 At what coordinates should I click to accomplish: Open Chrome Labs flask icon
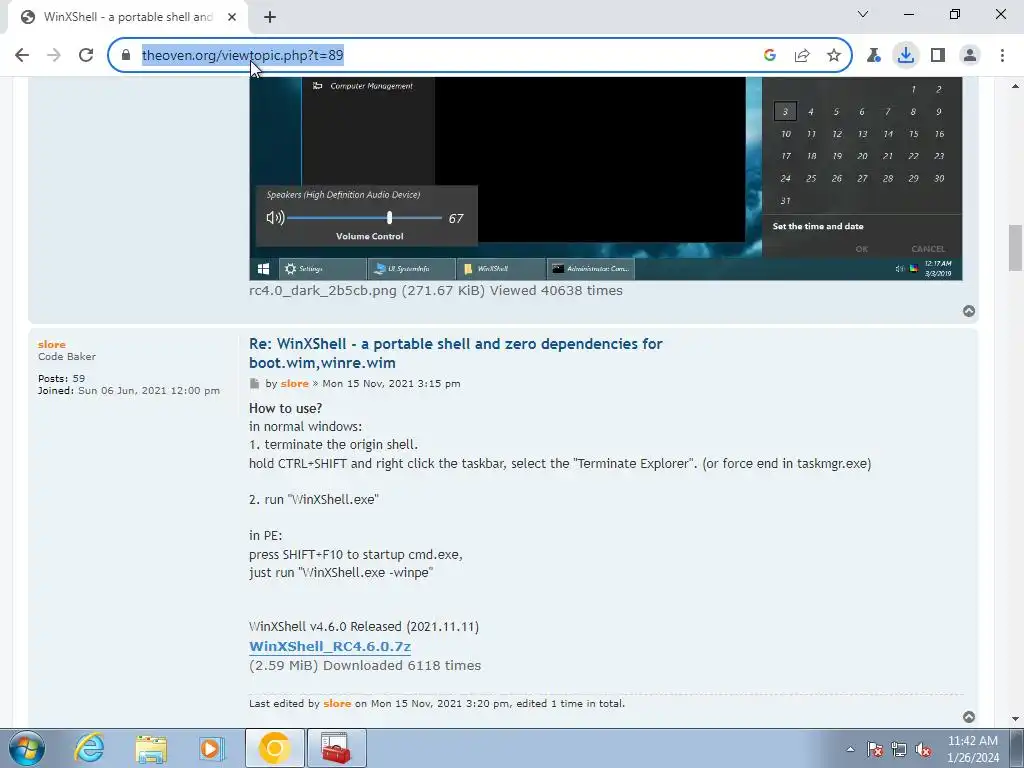pyautogui.click(x=873, y=56)
